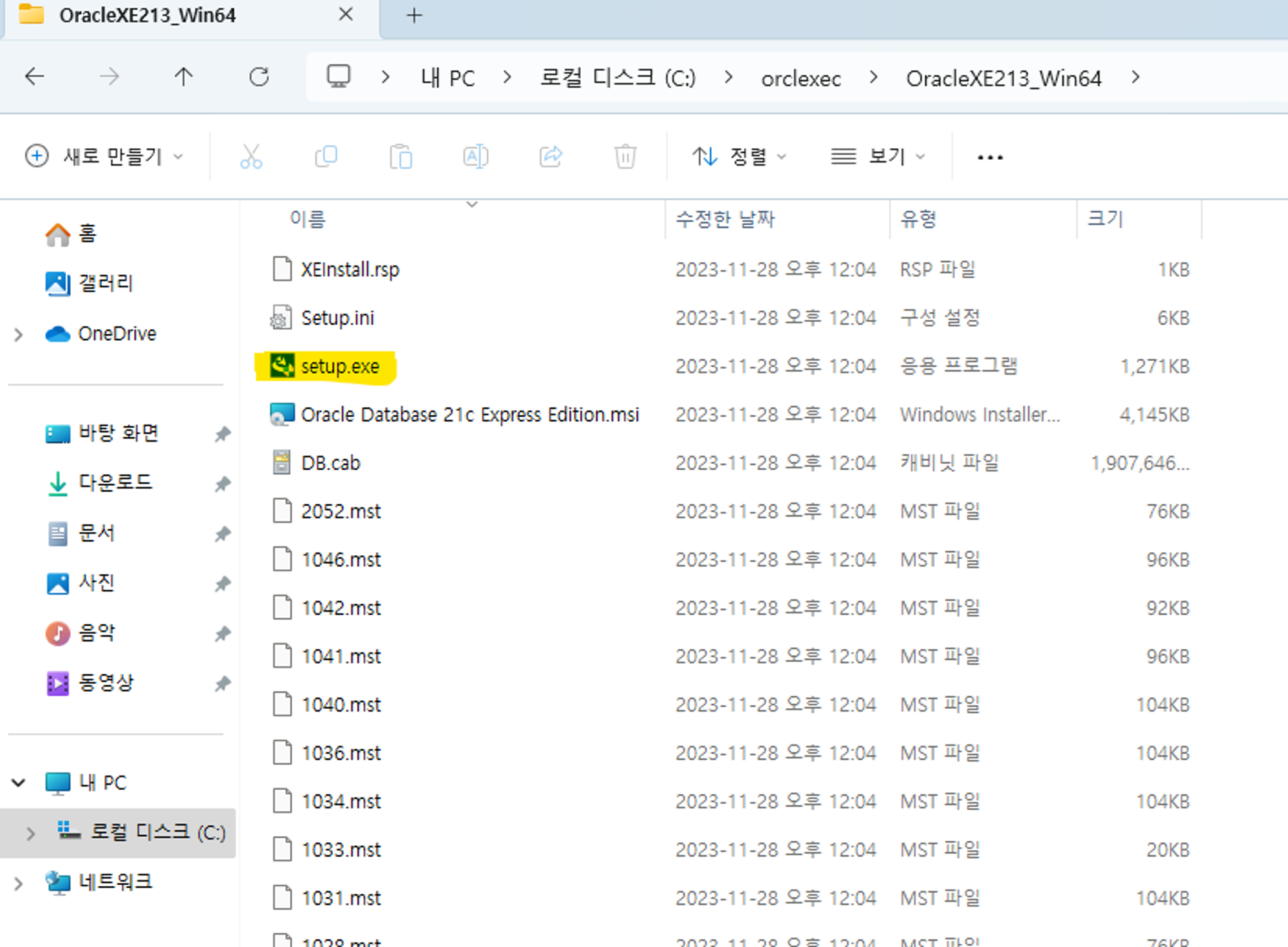This screenshot has height=947, width=1288.
Task: Open the 보기 (View) dropdown
Action: pyautogui.click(x=878, y=157)
